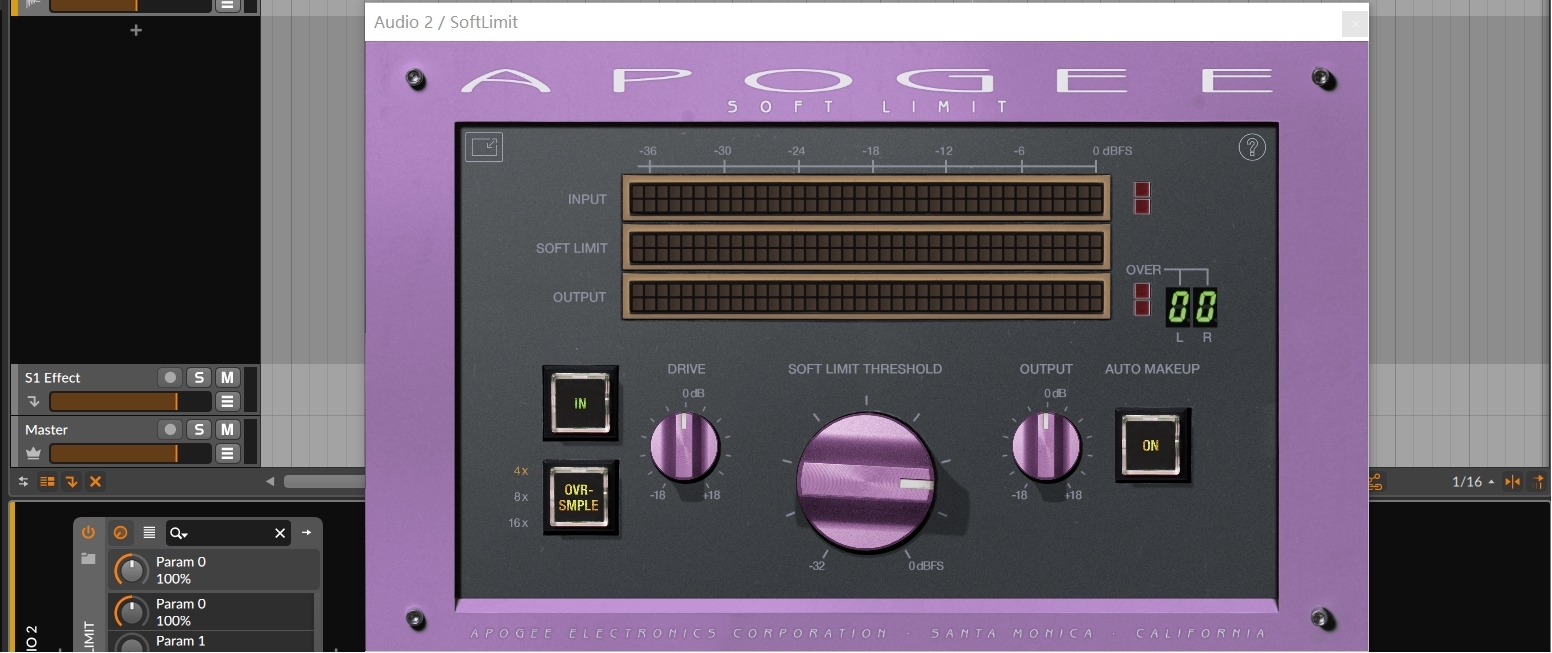Select 16x oversampling label

click(518, 523)
